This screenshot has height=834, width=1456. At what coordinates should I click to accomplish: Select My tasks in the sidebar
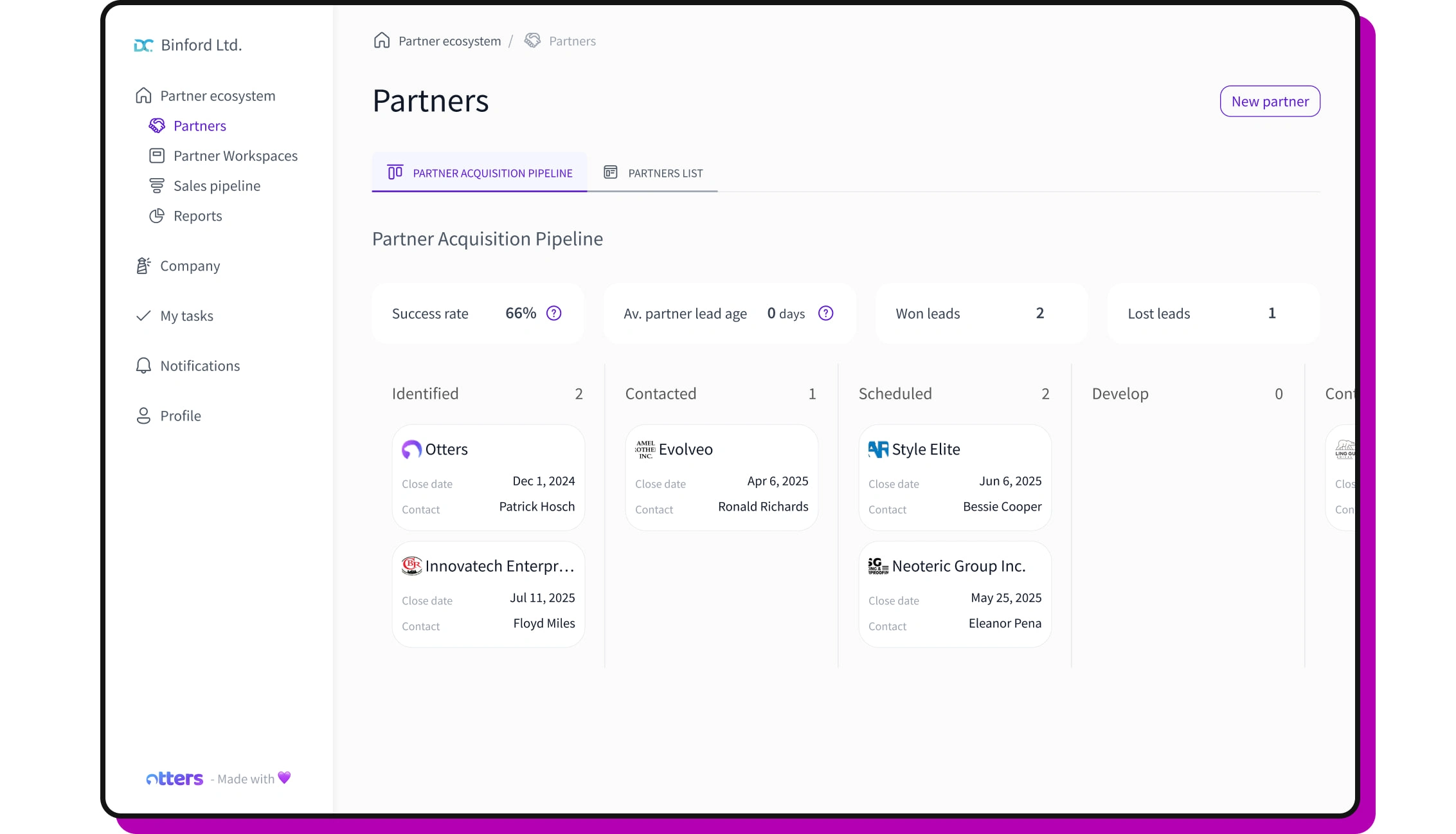pyautogui.click(x=187, y=316)
